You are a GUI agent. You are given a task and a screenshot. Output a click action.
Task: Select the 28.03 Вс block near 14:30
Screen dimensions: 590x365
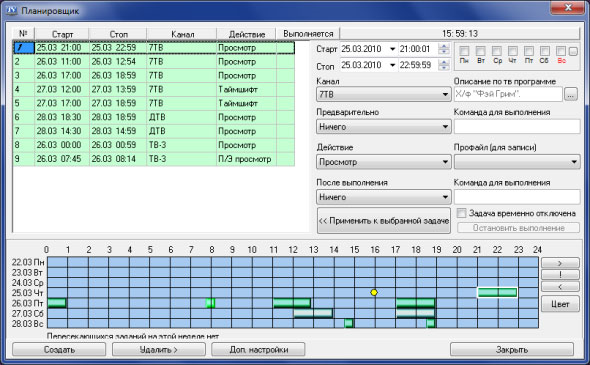pyautogui.click(x=349, y=323)
